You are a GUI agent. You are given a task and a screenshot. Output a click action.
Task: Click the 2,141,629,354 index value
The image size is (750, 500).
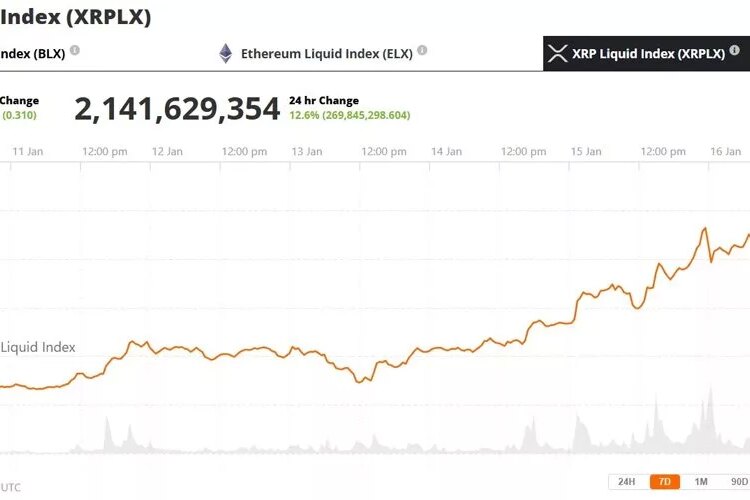tap(177, 109)
